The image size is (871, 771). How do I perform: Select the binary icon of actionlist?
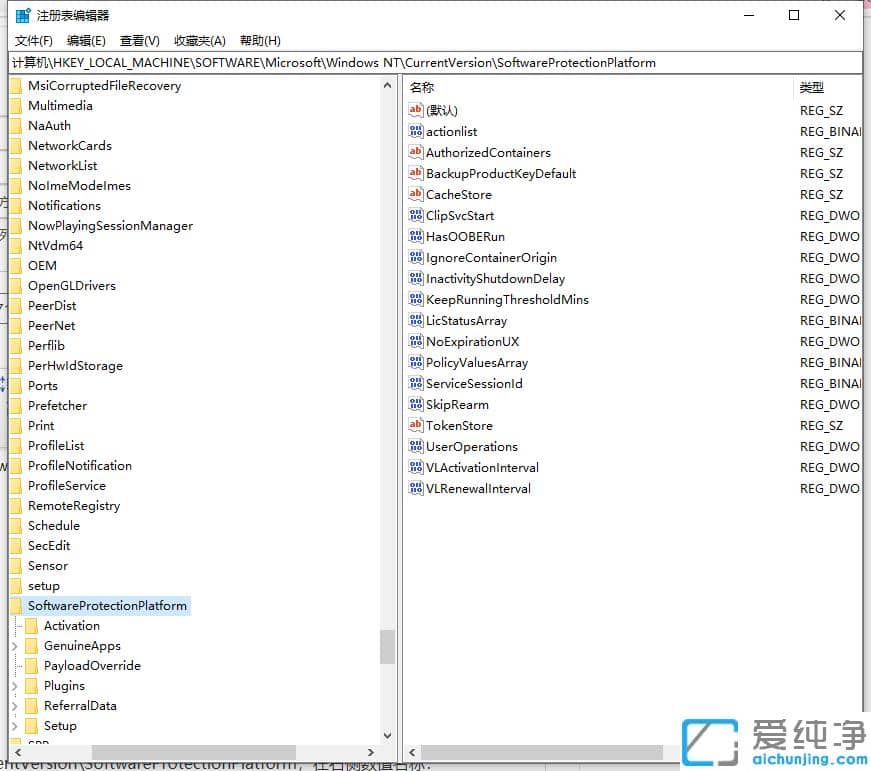point(417,131)
